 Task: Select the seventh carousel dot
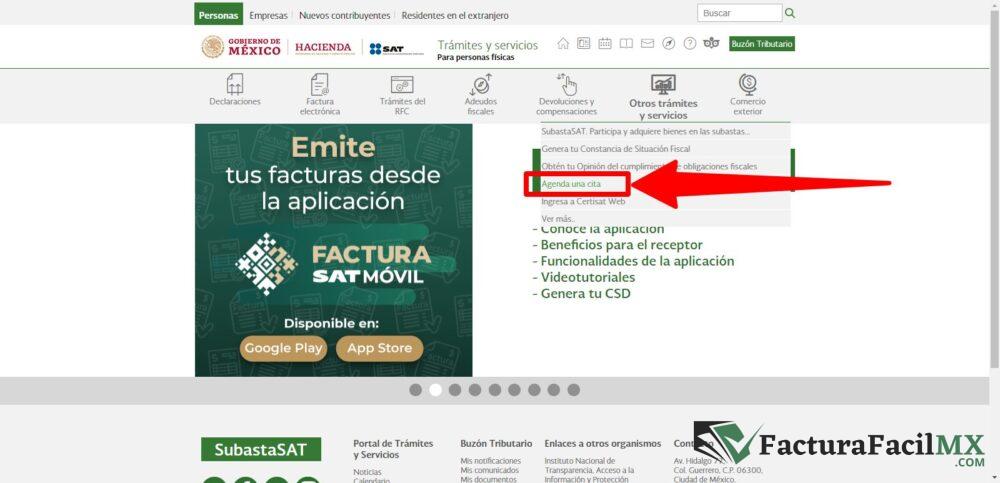pos(534,390)
